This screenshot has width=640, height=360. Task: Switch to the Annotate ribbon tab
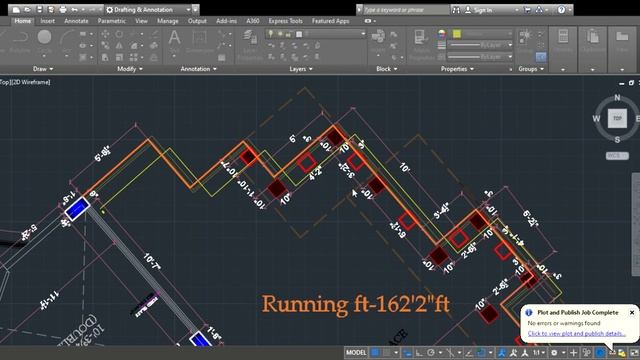click(x=76, y=21)
